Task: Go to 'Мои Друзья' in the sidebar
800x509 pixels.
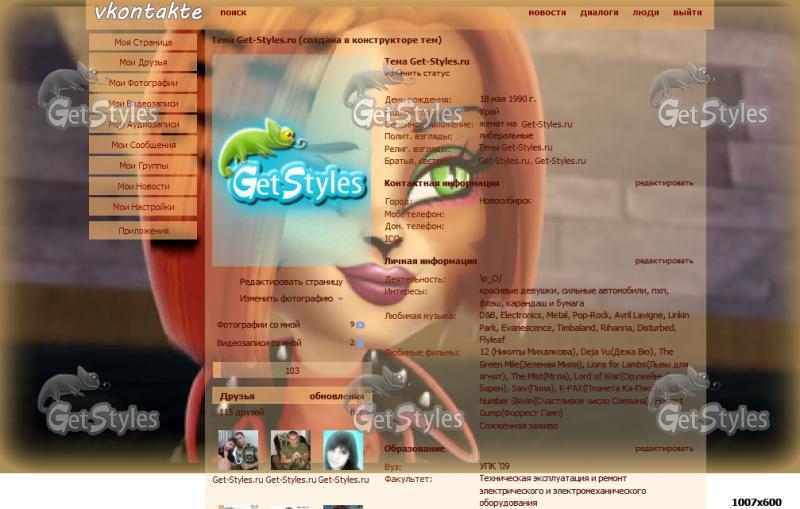Action: coord(143,62)
